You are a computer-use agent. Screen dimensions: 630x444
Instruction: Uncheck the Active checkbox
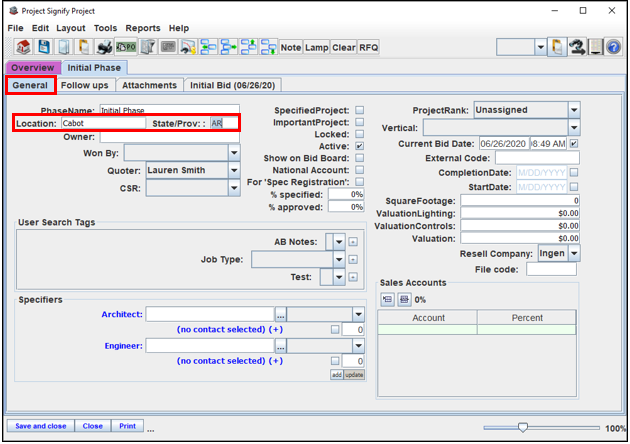click(x=360, y=146)
